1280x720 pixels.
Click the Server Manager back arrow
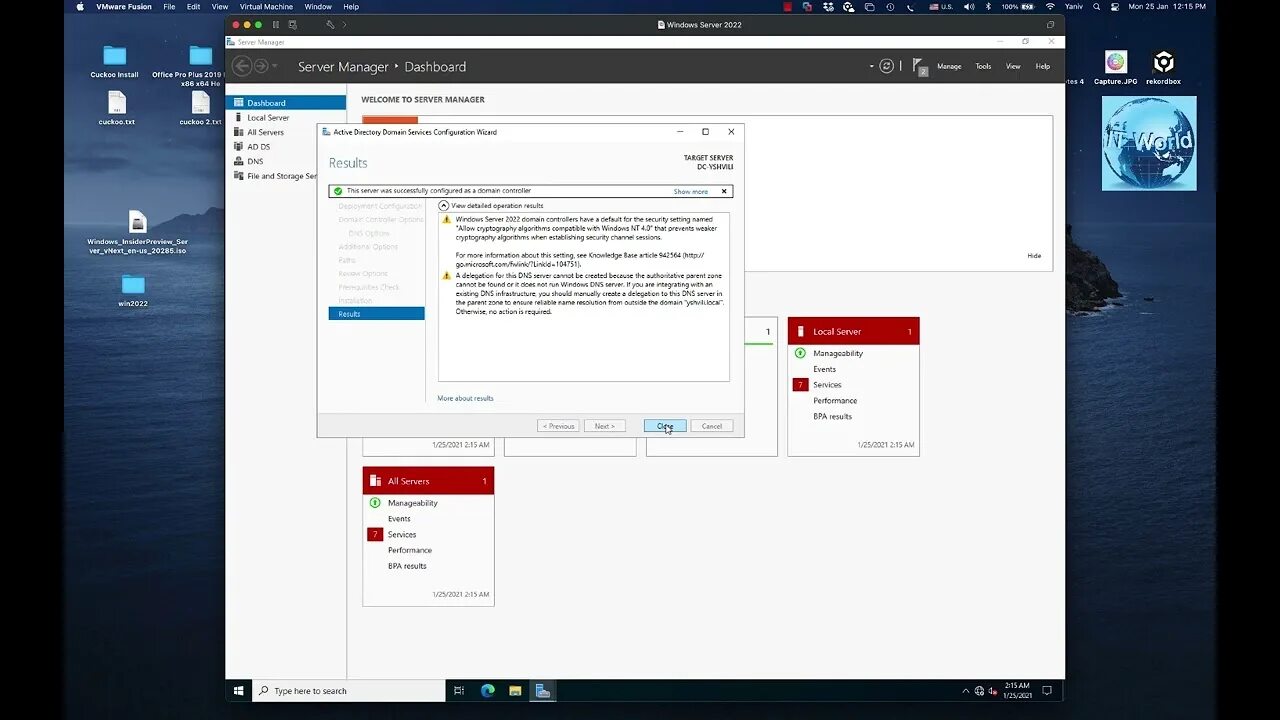pos(241,66)
